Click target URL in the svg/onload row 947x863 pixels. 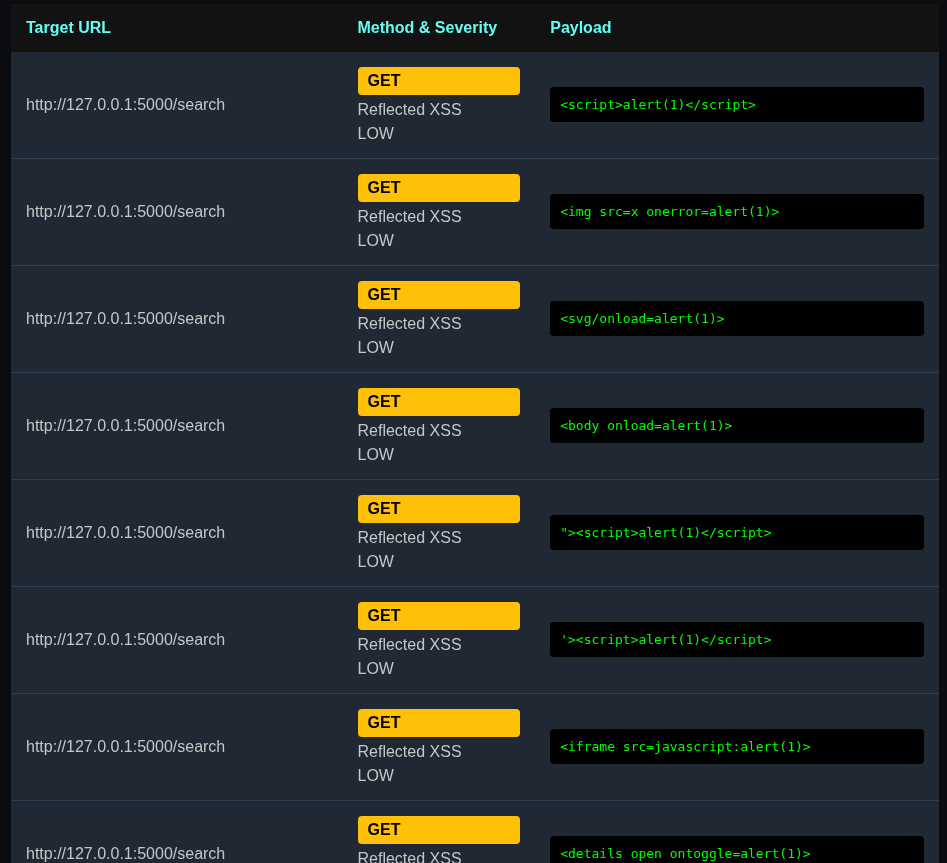126,318
